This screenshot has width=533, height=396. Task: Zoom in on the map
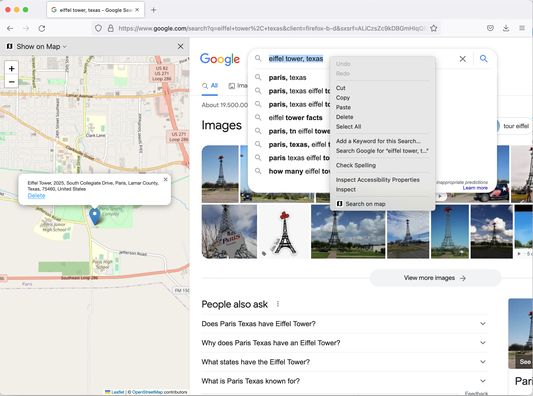(x=12, y=68)
